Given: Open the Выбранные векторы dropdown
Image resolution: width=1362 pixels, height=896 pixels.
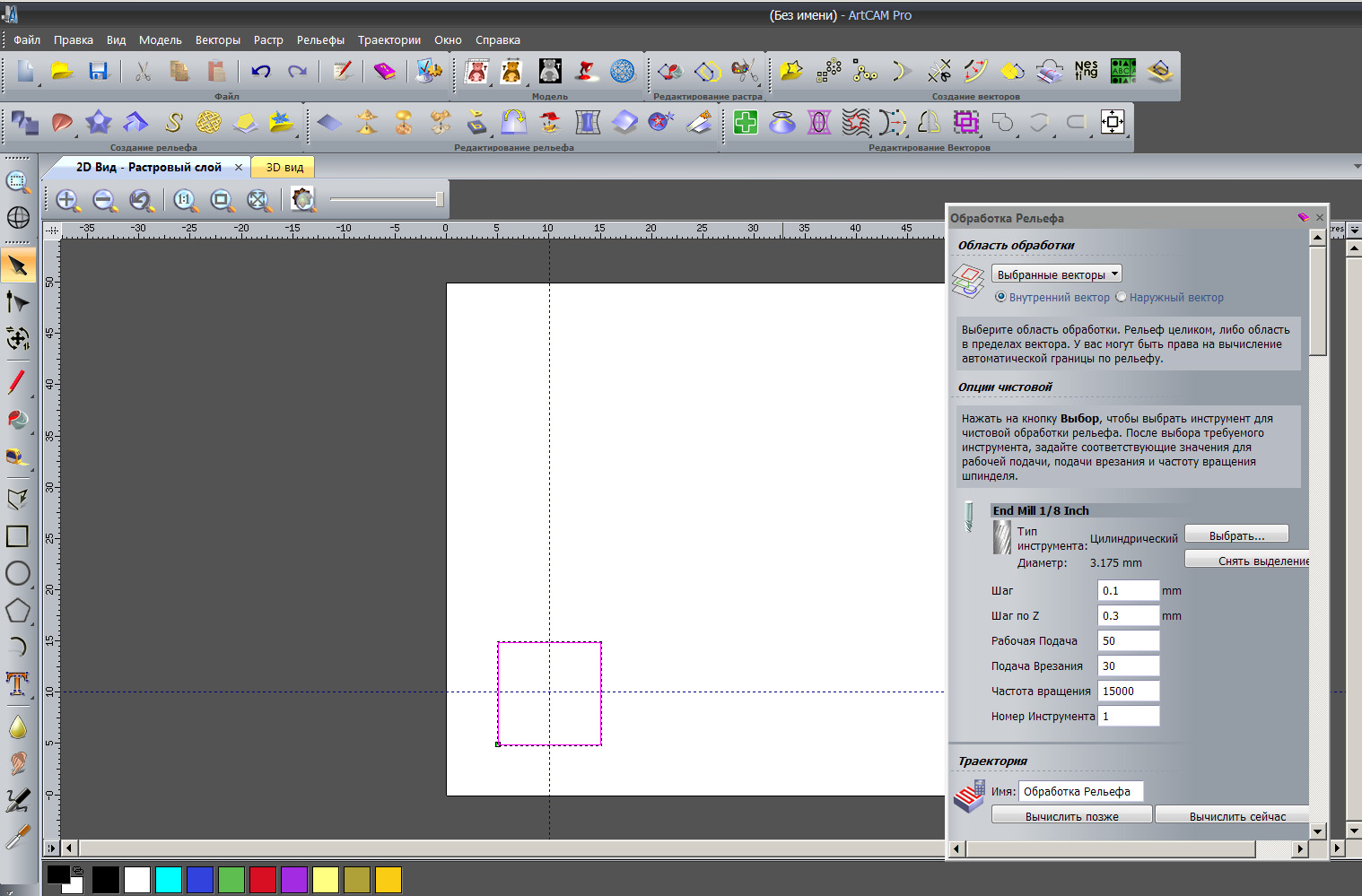Looking at the screenshot, I should coord(1056,274).
